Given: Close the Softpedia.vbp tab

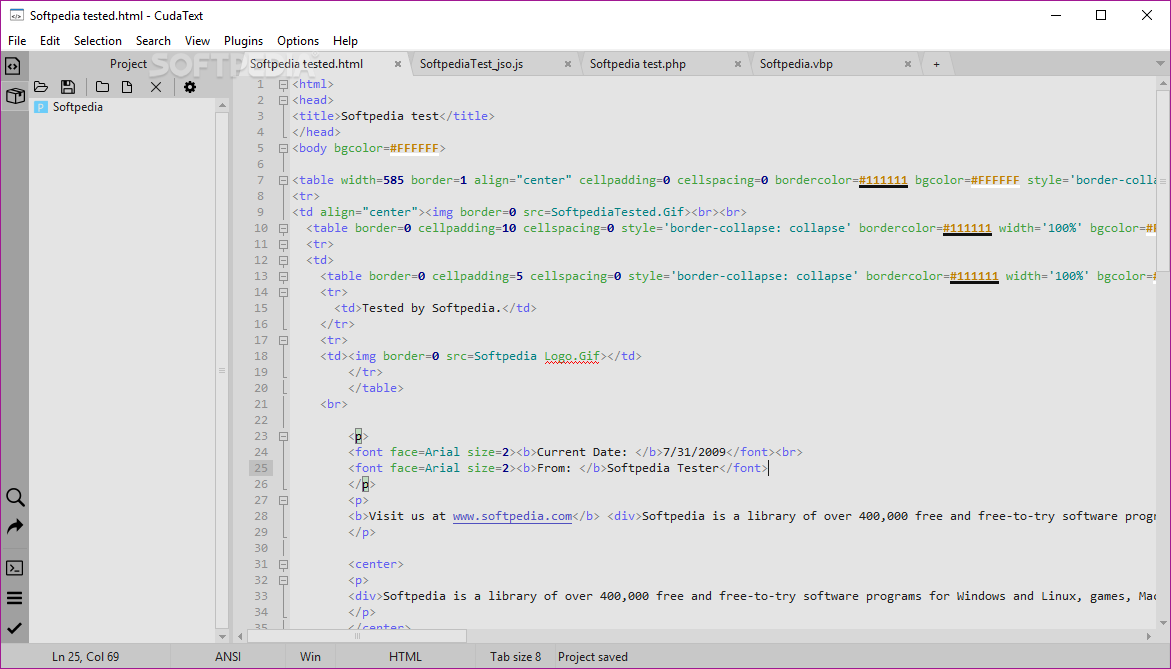Looking at the screenshot, I should (x=908, y=64).
